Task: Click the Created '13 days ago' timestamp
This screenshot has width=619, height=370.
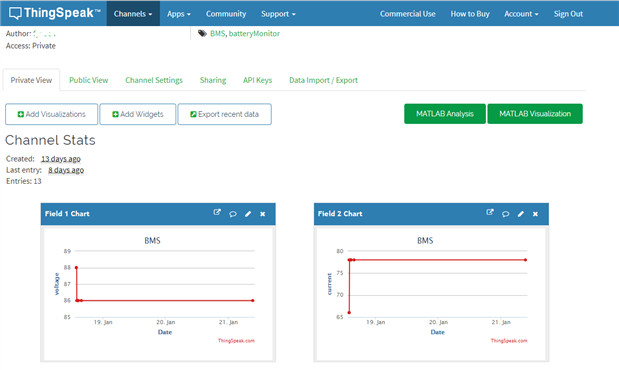Action: pyautogui.click(x=61, y=159)
